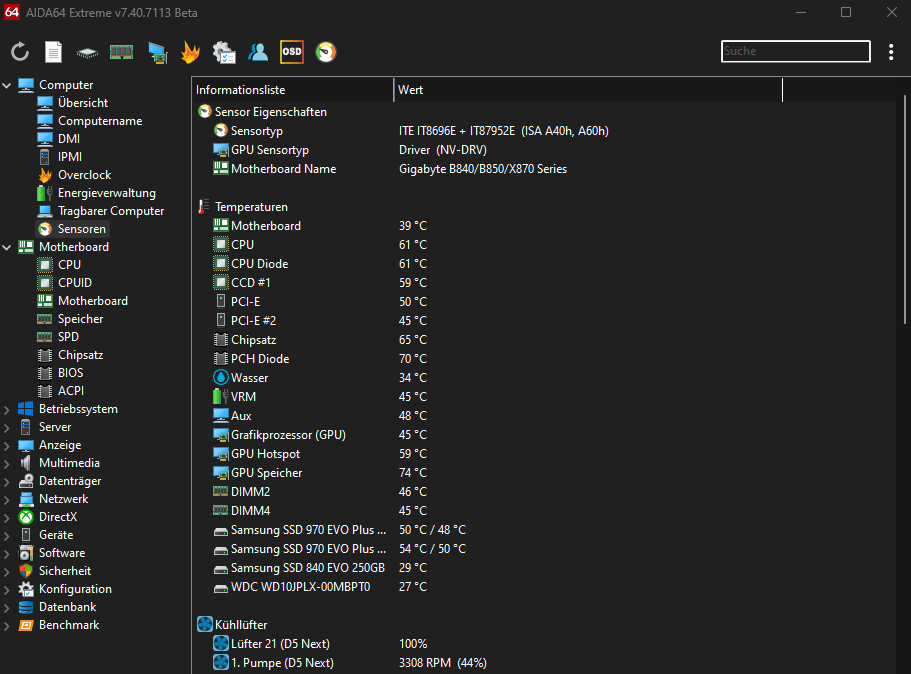Screen dimensions: 911x674
Task: Expand the Anzeige tree node
Action: coord(7,446)
